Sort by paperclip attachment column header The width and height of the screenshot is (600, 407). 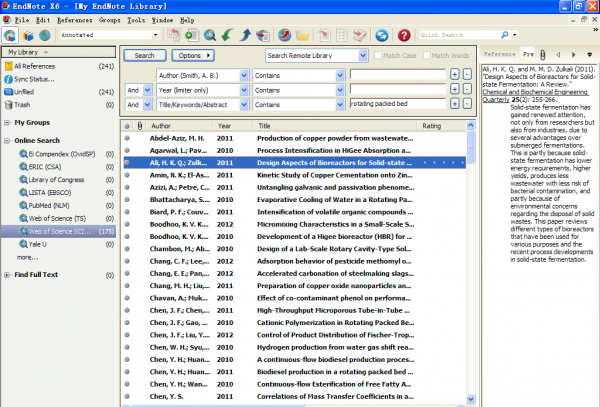140,125
